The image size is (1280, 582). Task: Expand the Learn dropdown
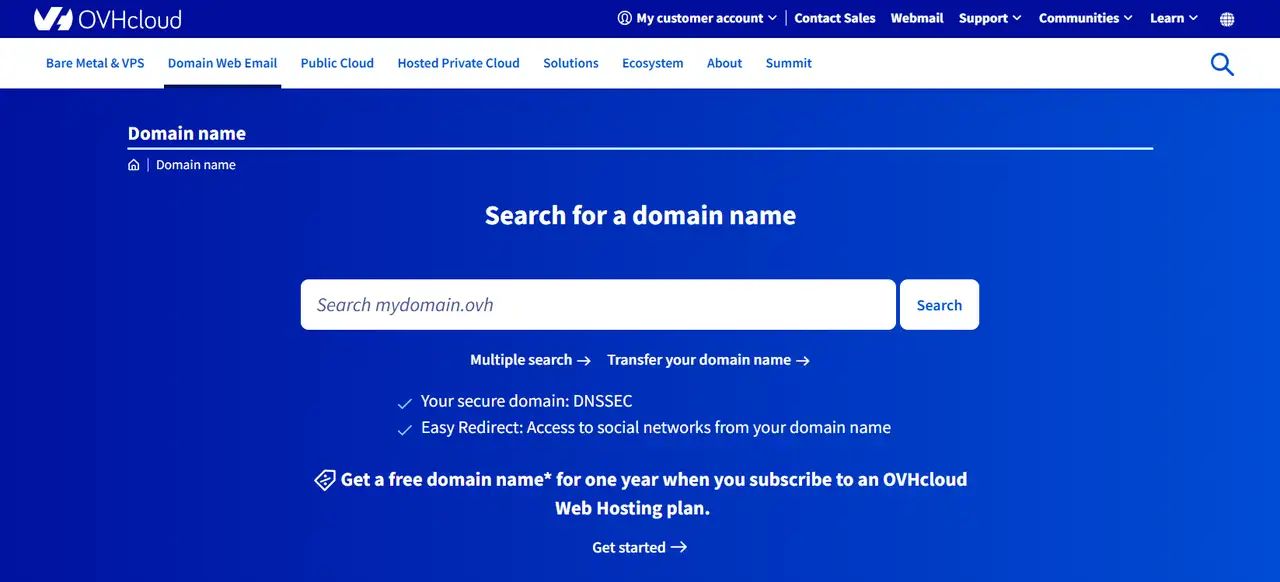pyautogui.click(x=1174, y=18)
